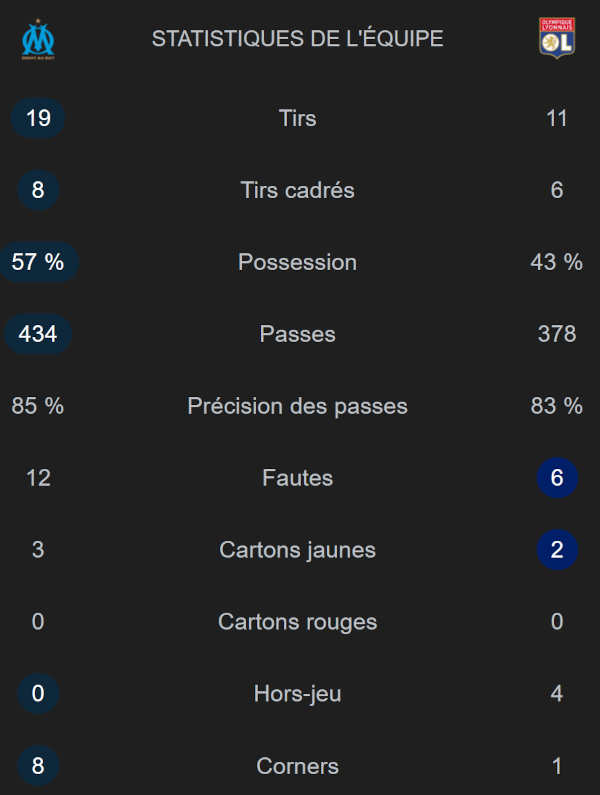This screenshot has width=600, height=795.
Task: Select Lyon's 43 % possession value
Action: tap(557, 262)
